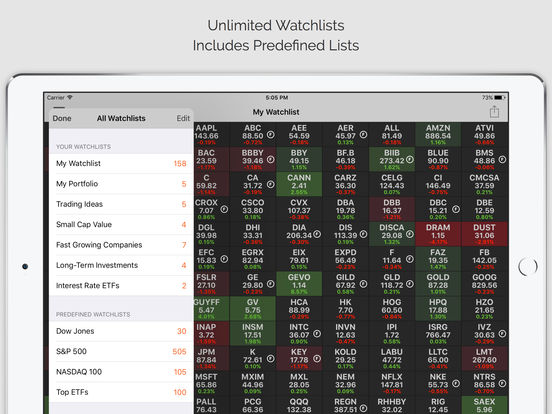552x414 pixels.
Task: Tap the DRAM stock tile
Action: coord(438,234)
